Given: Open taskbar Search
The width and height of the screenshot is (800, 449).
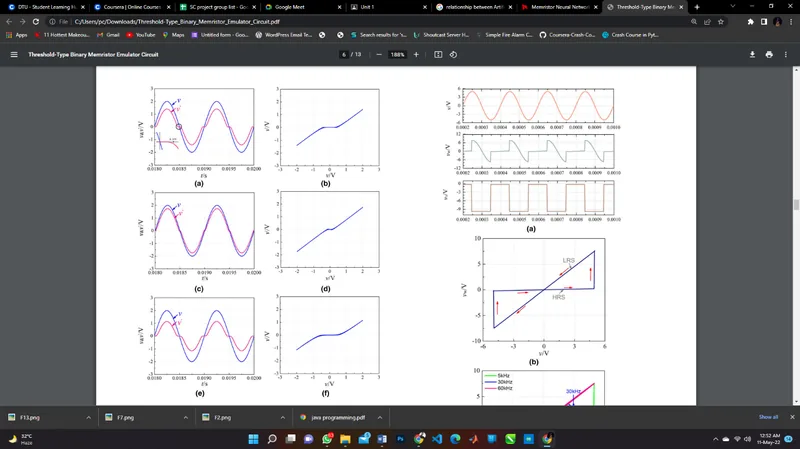Looking at the screenshot, I should point(272,439).
